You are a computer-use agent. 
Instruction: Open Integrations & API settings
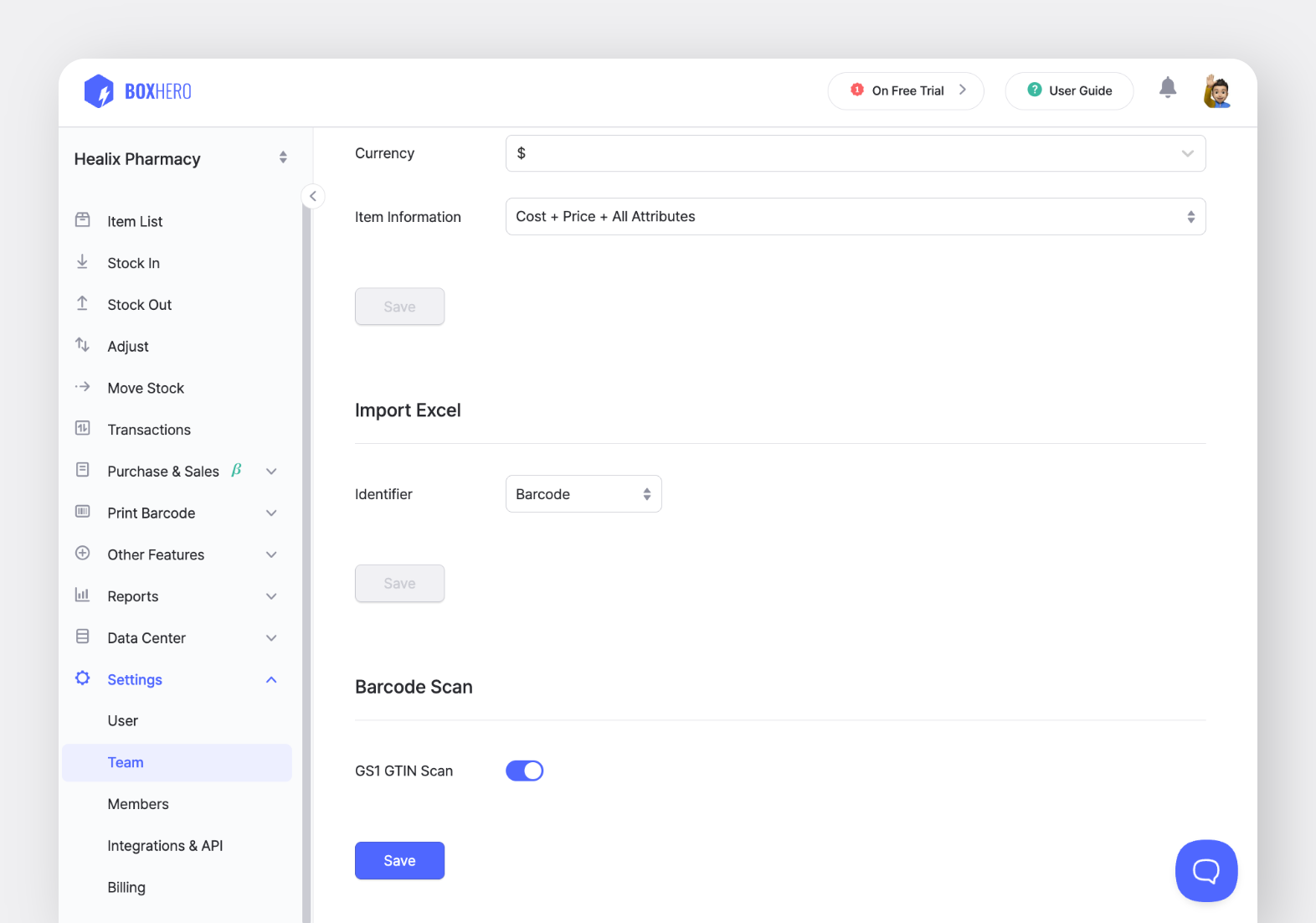click(x=165, y=846)
